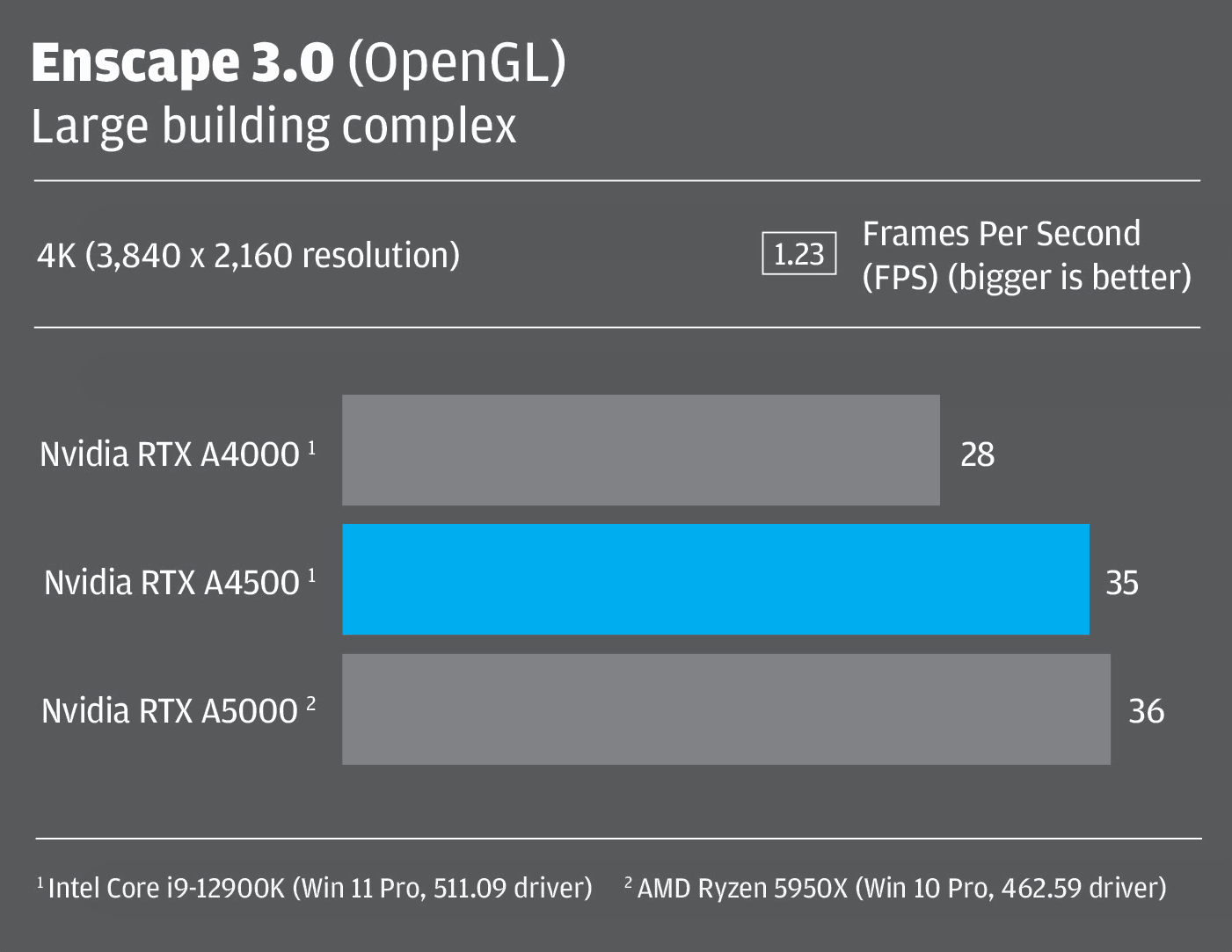Image resolution: width=1232 pixels, height=952 pixels.
Task: Click the superscript 1 after "A4500"
Action: 311,576
